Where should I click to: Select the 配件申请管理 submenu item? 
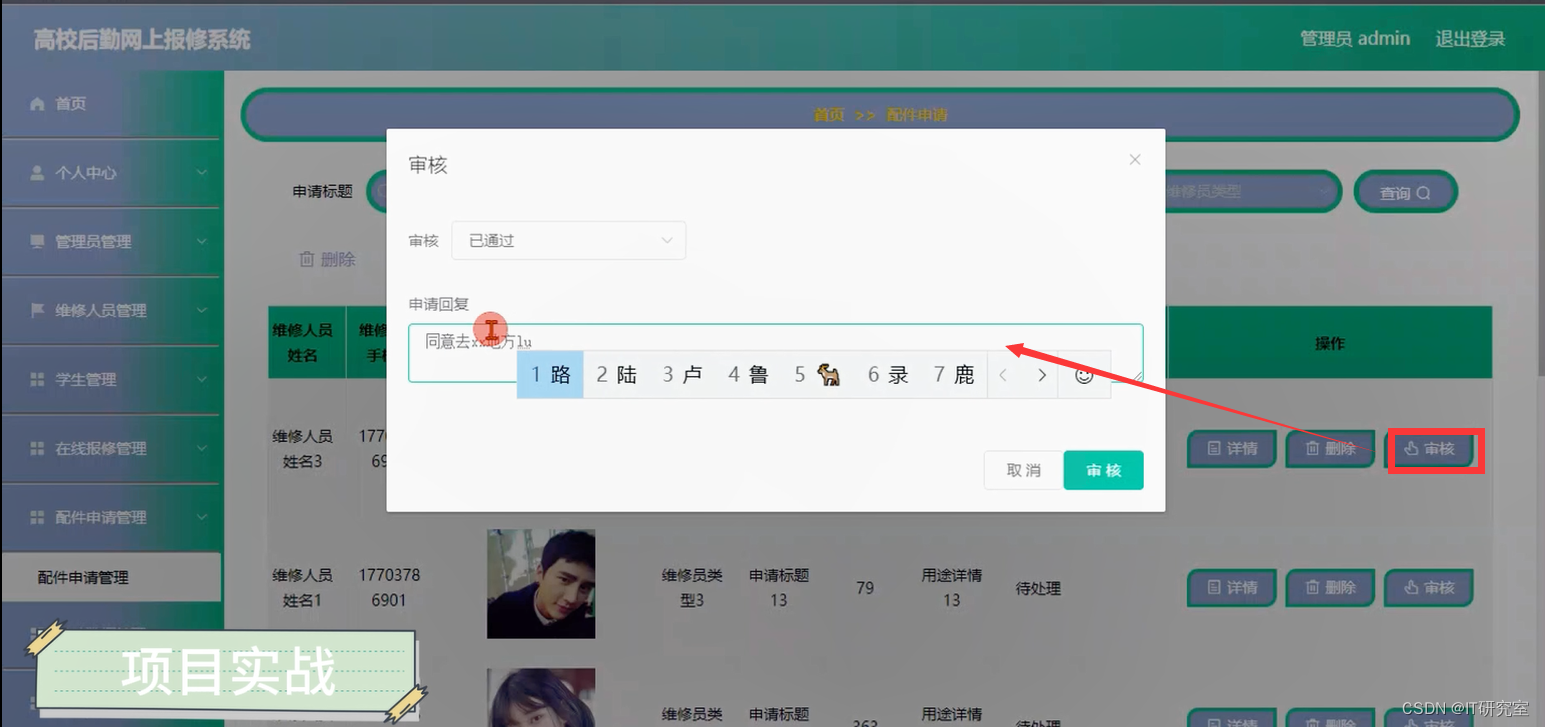tap(110, 578)
